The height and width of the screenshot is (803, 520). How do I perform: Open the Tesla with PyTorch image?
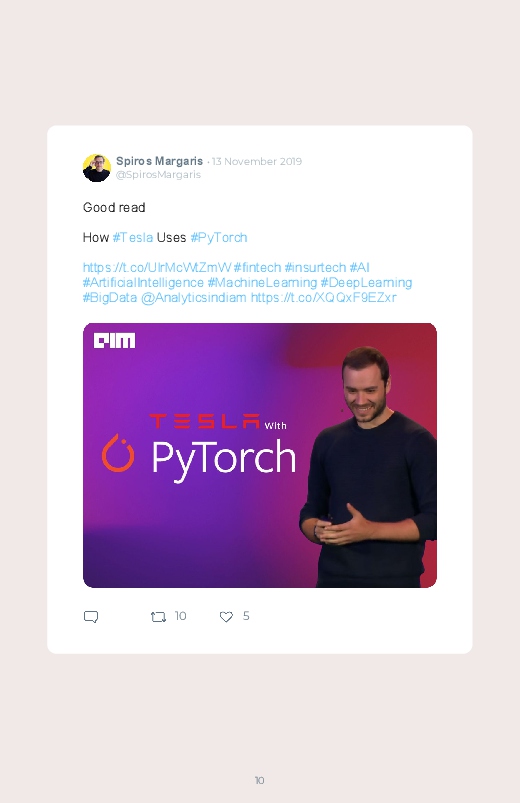pos(260,455)
